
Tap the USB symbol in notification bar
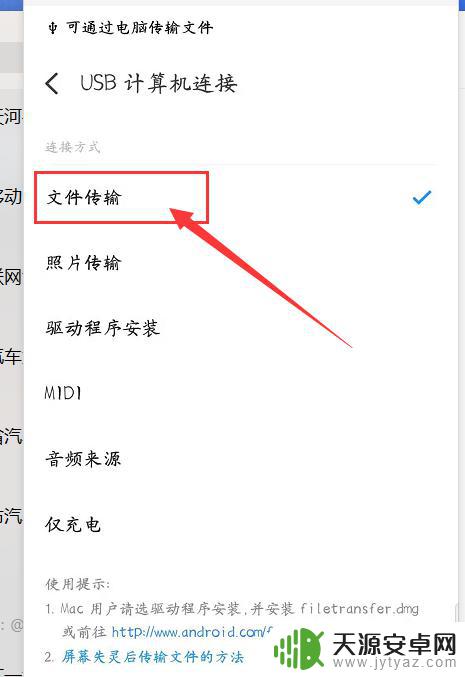tap(53, 28)
